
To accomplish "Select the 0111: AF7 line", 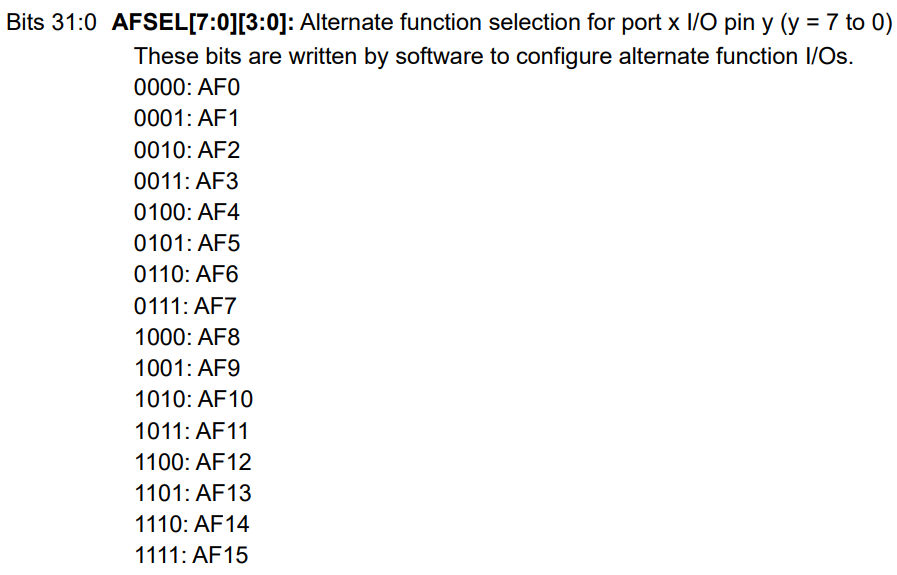I will click(x=185, y=306).
